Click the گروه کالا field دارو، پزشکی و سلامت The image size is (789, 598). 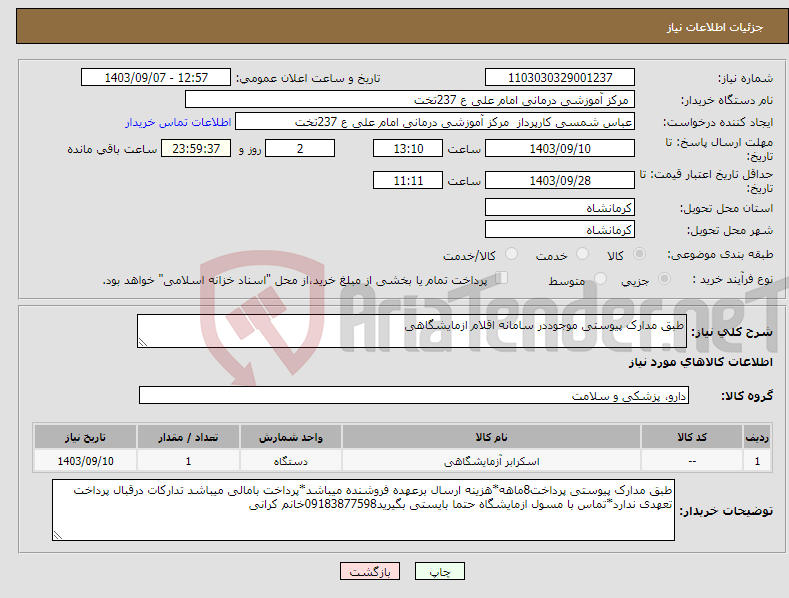click(x=414, y=396)
